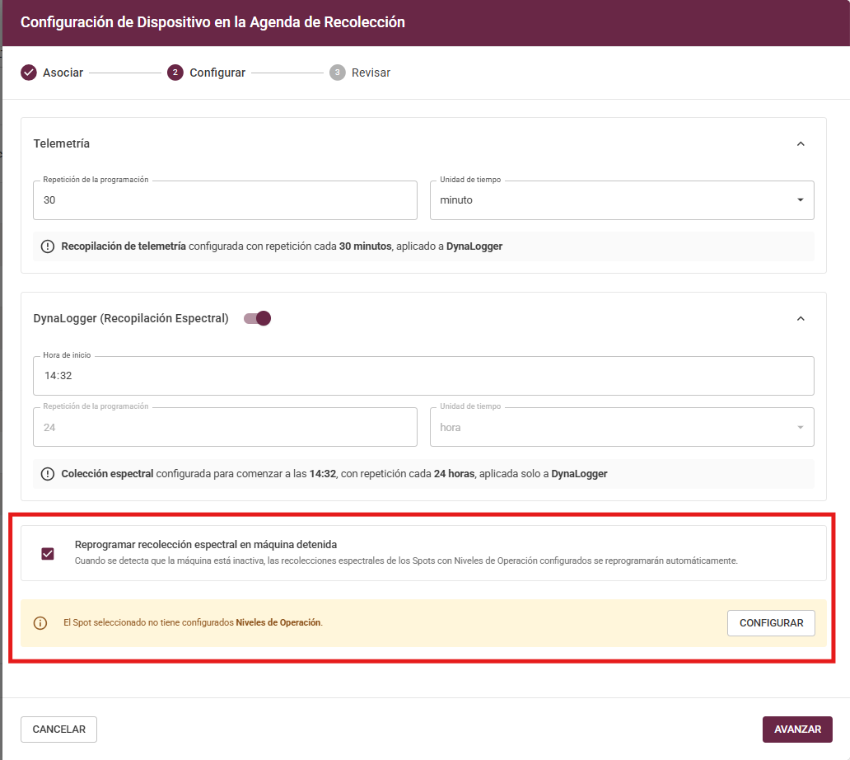Toggle the DynaLogger spectral collection switch
This screenshot has width=850, height=760.
pos(258,319)
